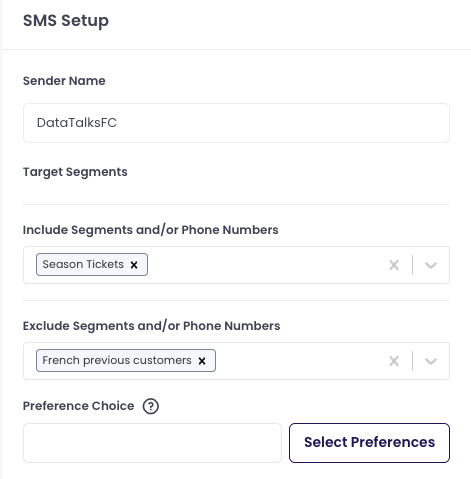Click the Include Segments and/or Phone Numbers label

click(150, 230)
